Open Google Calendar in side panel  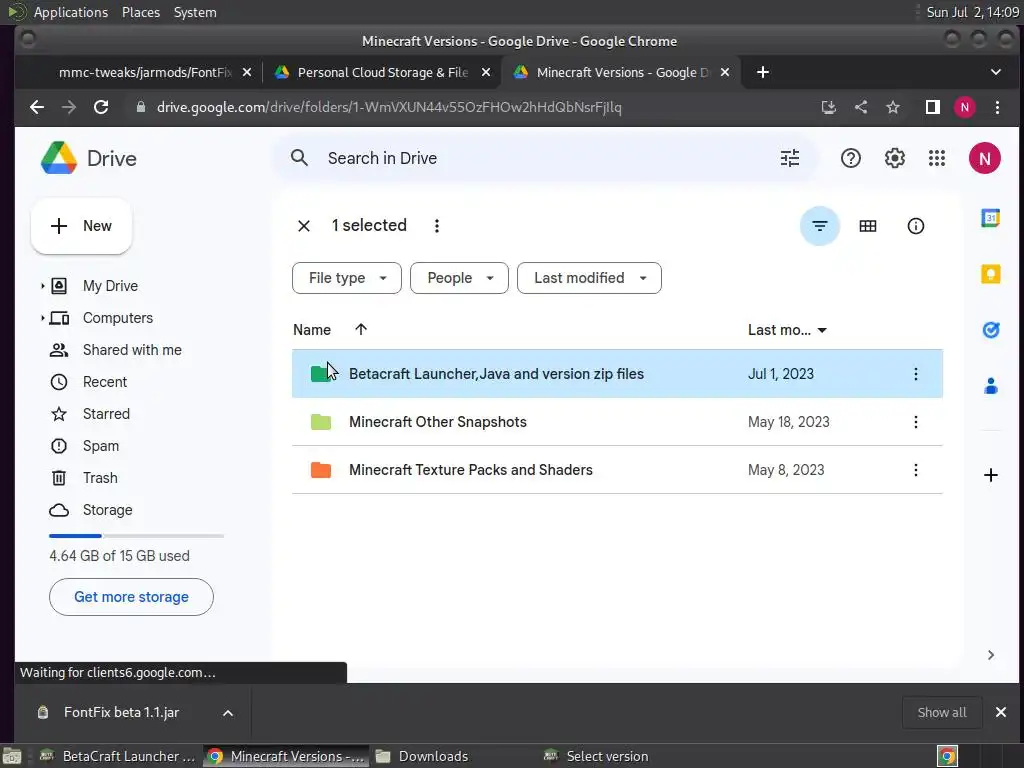(991, 218)
